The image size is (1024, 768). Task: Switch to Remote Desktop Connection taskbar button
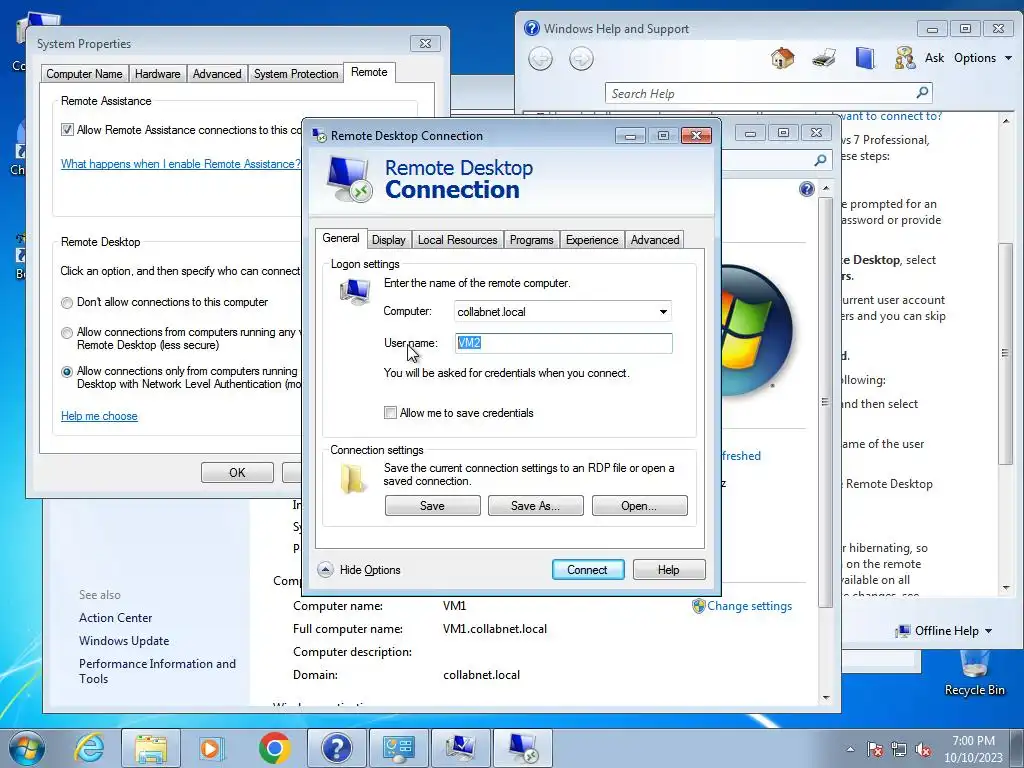pos(522,748)
